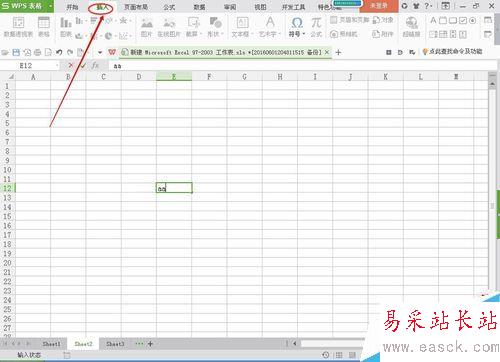The height and width of the screenshot is (362, 500).
Task: Activate the 照相机 camera tool
Action: coord(343,34)
